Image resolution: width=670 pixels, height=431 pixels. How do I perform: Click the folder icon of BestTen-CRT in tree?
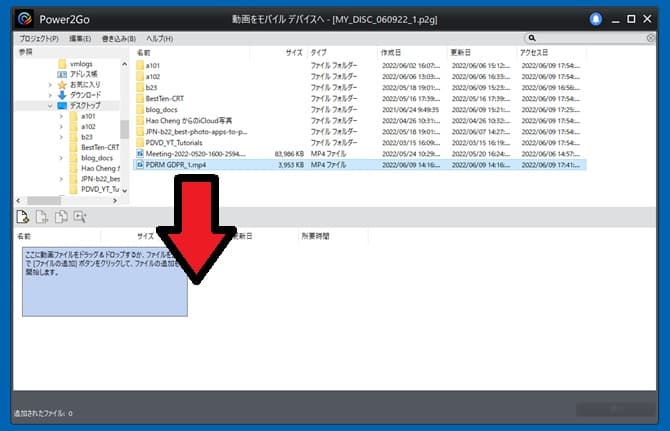[73, 147]
